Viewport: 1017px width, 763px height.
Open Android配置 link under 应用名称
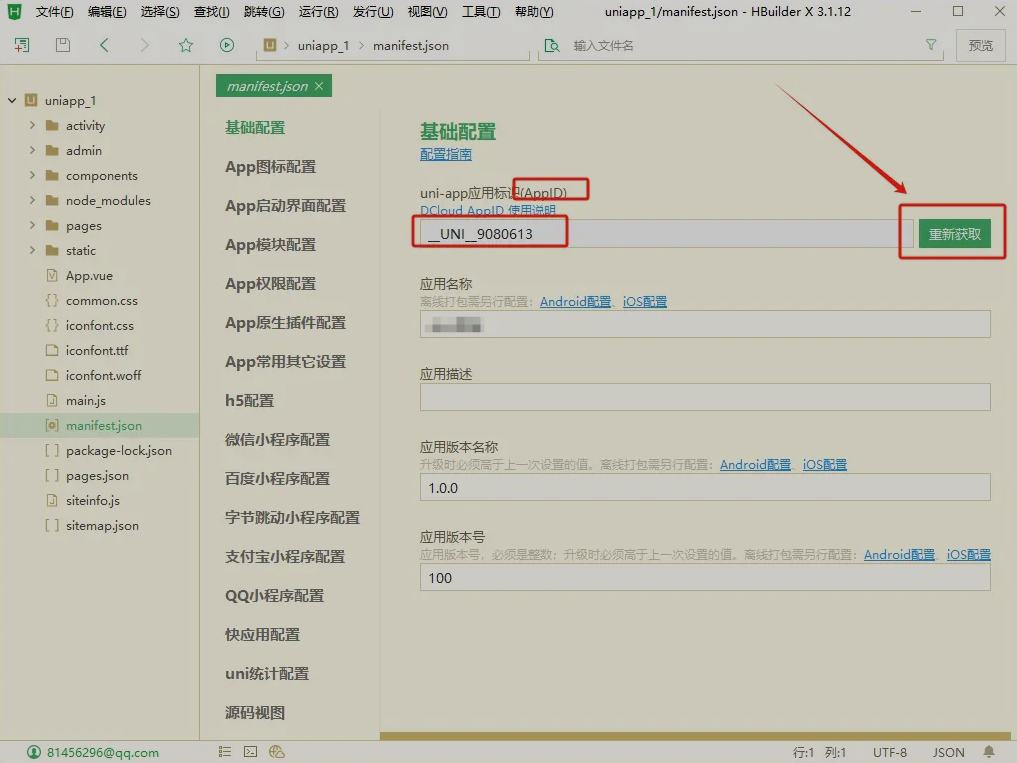coord(575,302)
